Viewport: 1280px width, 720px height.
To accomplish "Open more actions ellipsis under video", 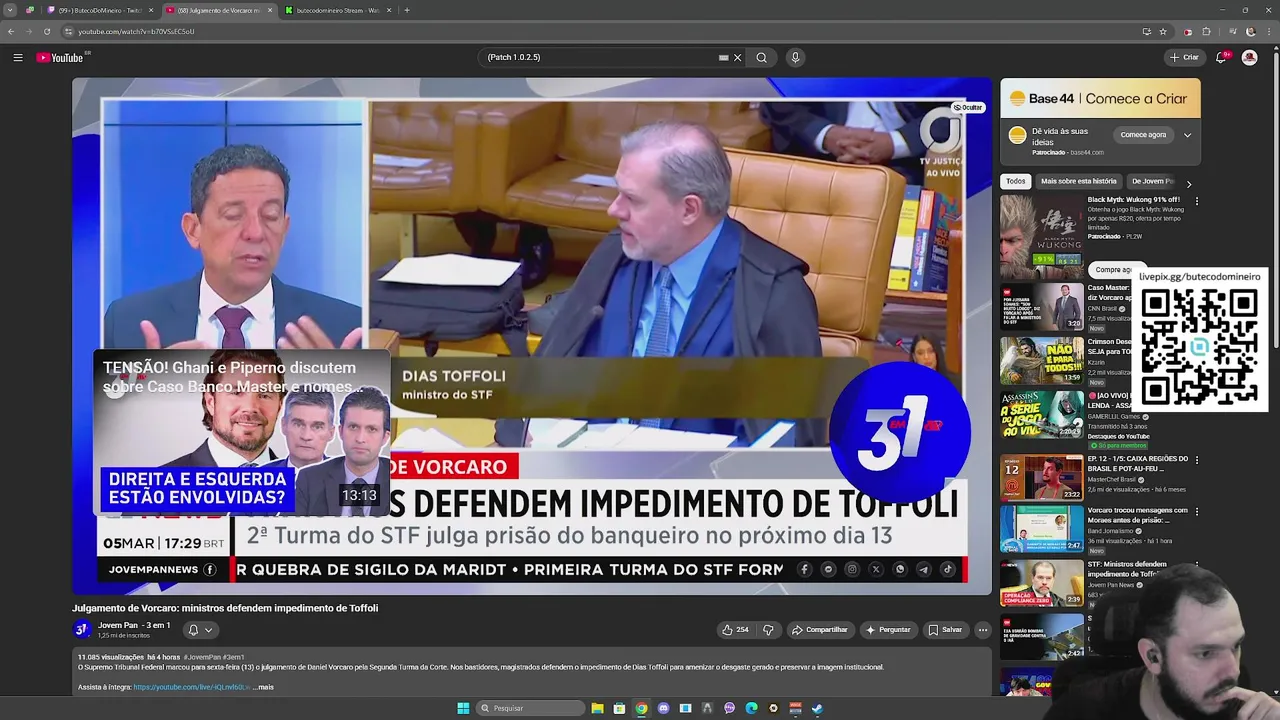I will (x=983, y=630).
